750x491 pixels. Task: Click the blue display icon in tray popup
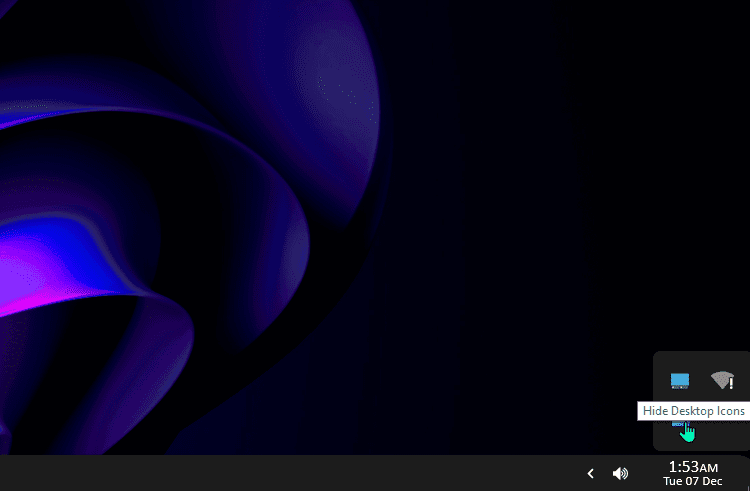(680, 381)
